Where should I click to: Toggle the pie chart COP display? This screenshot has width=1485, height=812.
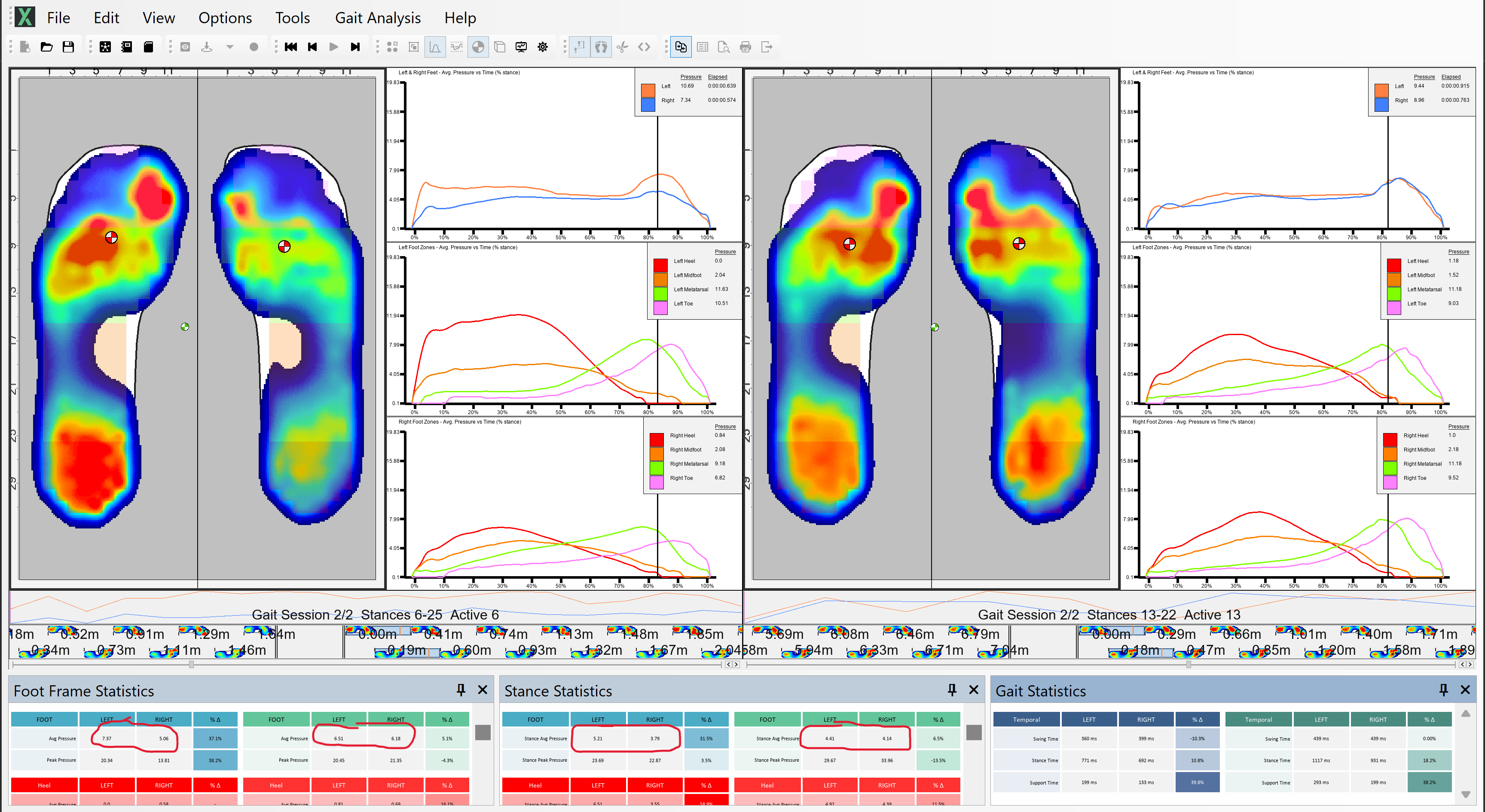click(479, 47)
